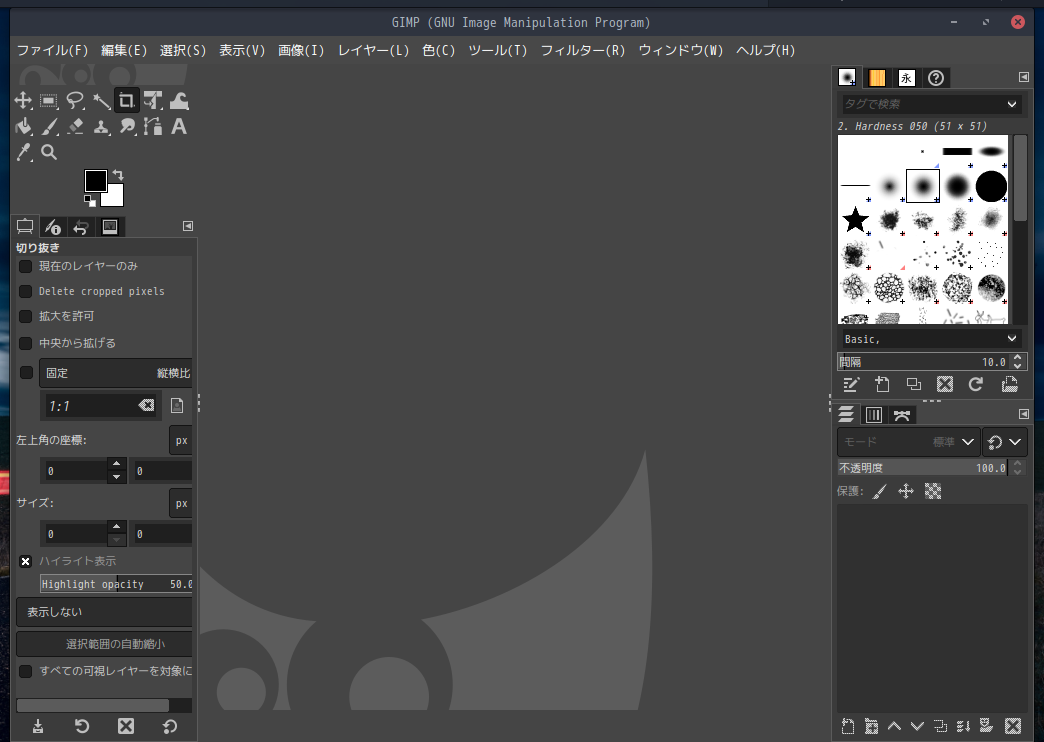Reset colors to default black and white
Screen dimensions: 1044x742
pyautogui.click(x=90, y=200)
